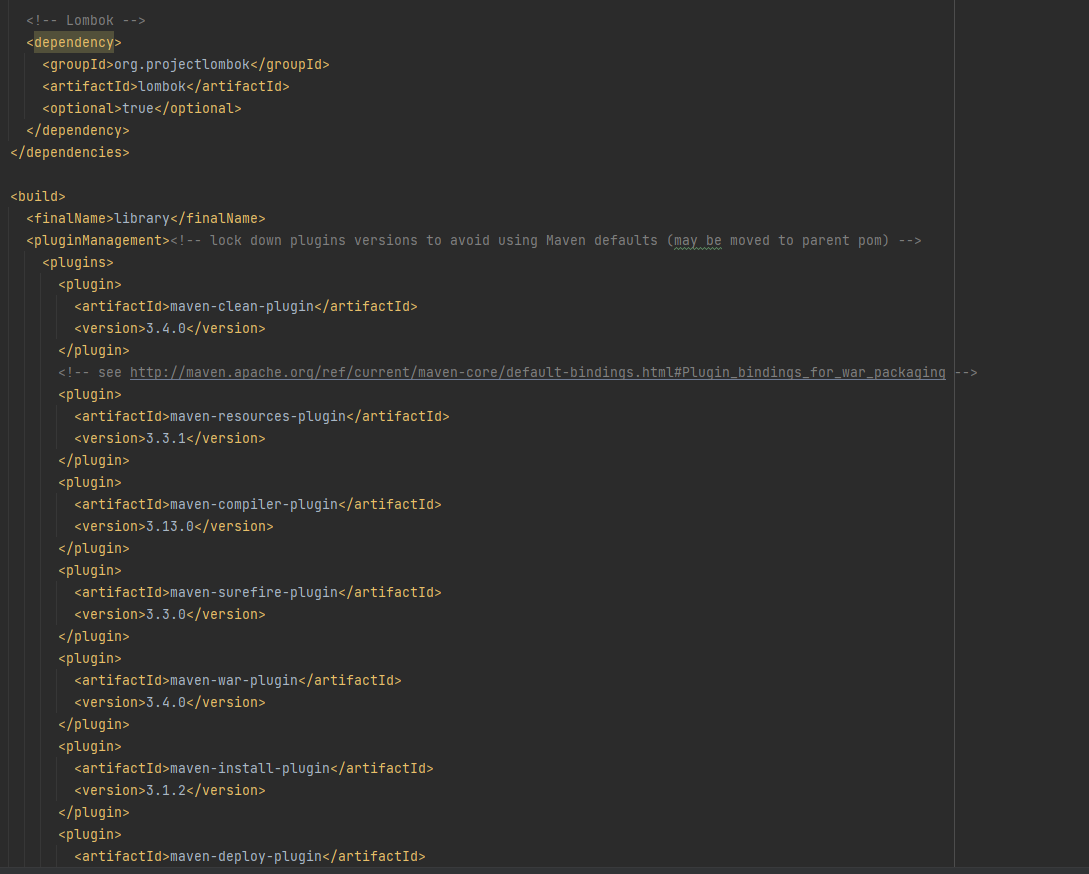Click the maven-compiler-plugin artifactId line
The width and height of the screenshot is (1089, 874).
[x=258, y=504]
